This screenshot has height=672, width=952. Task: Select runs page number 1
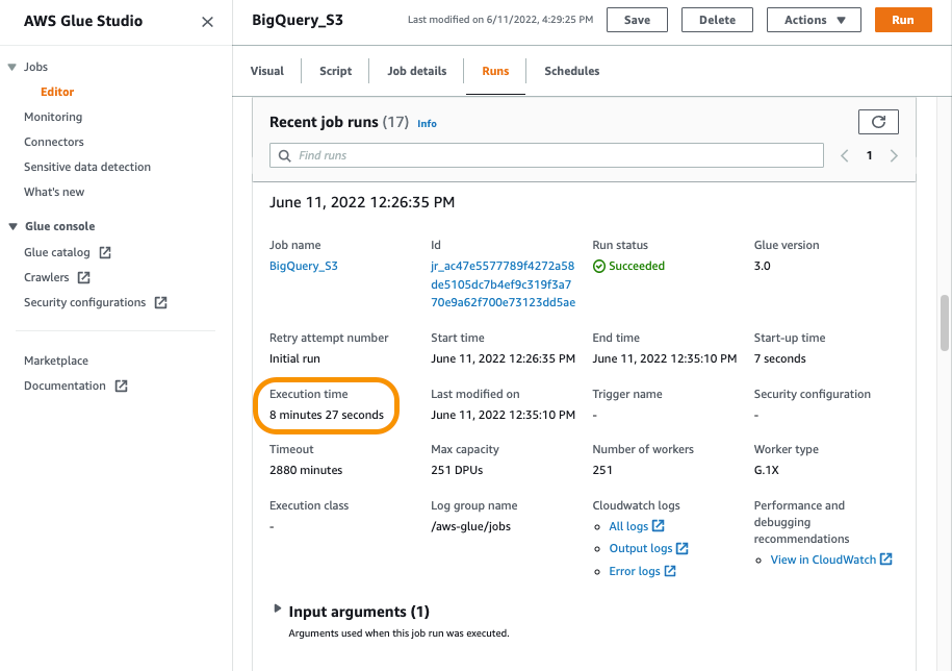(869, 156)
